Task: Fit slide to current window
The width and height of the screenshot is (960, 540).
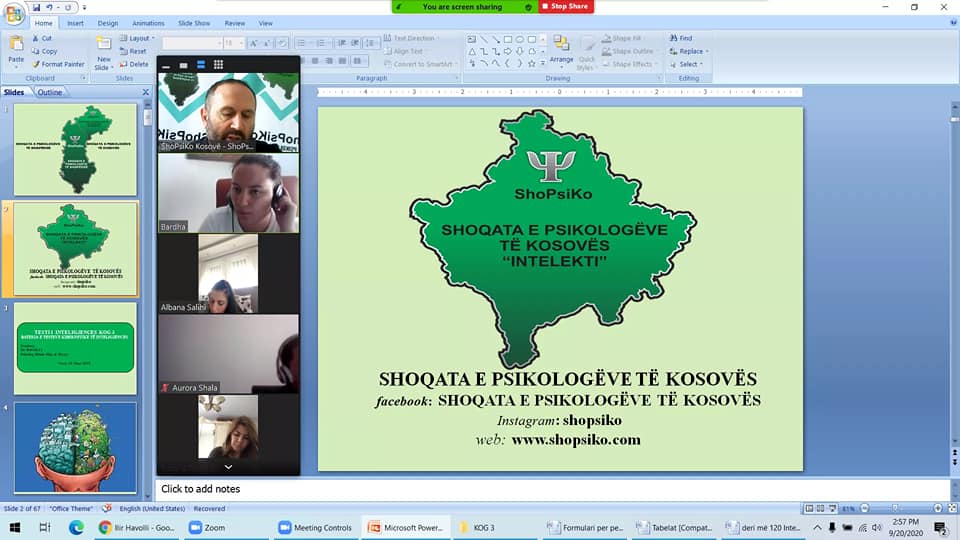Action: [x=952, y=508]
